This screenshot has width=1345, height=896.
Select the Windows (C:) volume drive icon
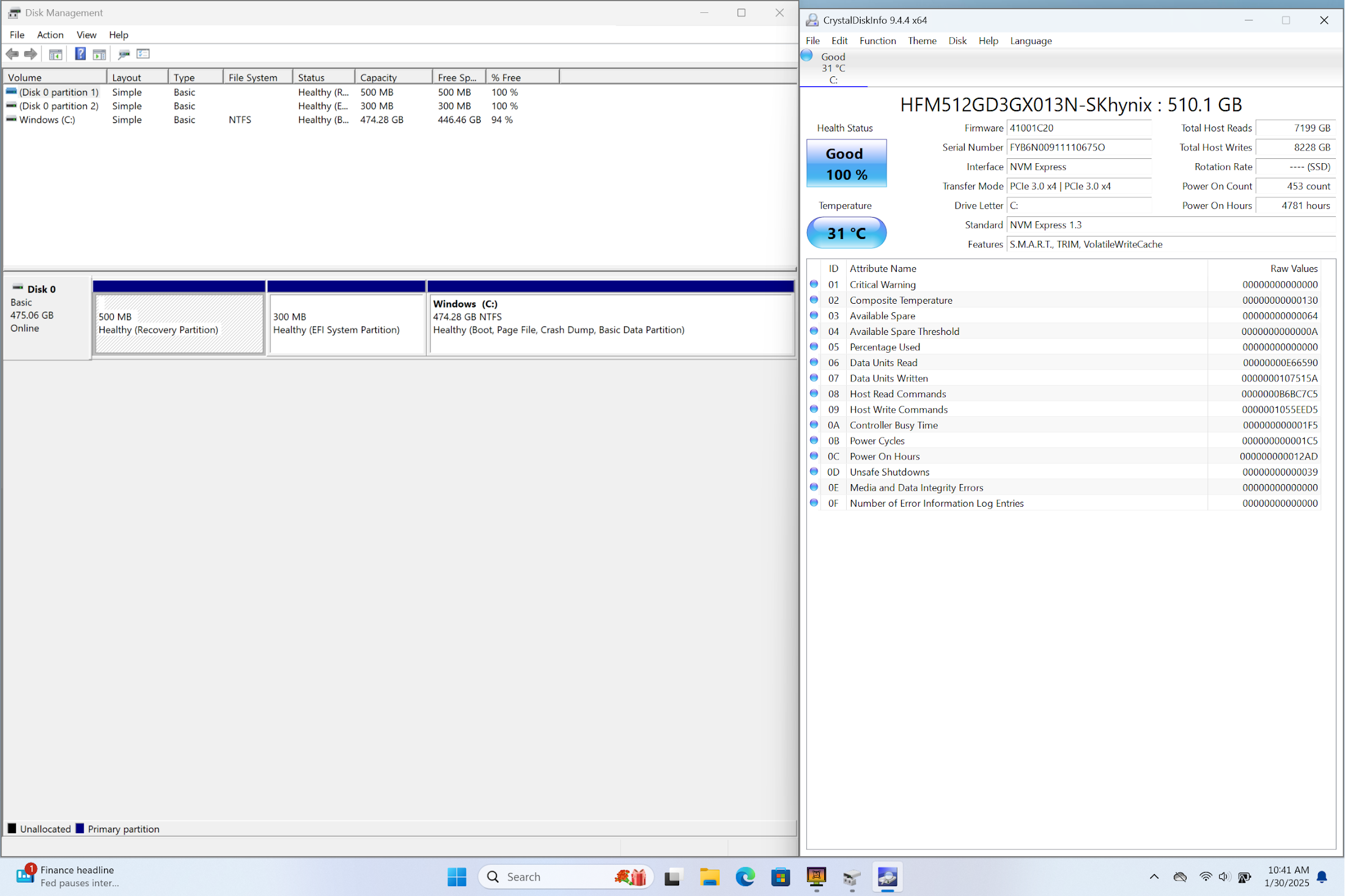pos(11,119)
